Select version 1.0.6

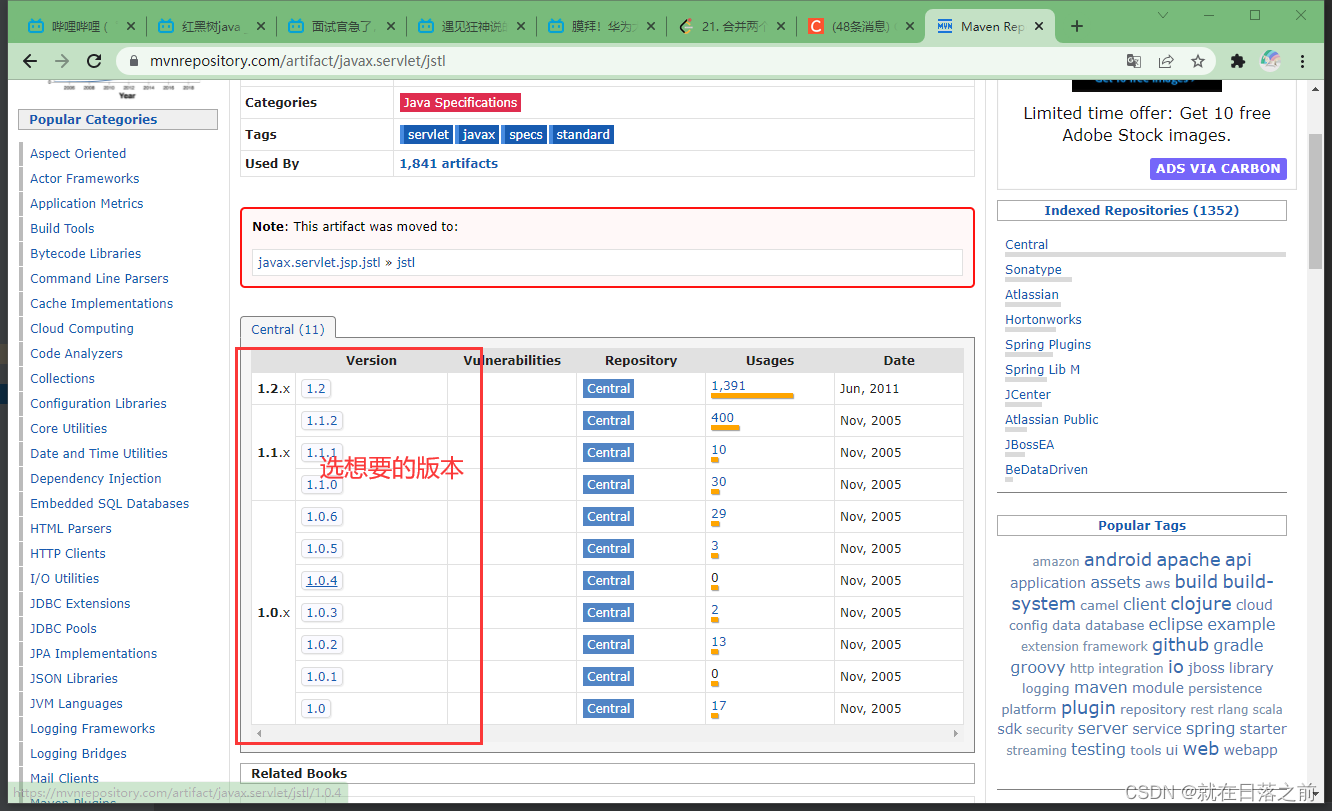point(322,517)
